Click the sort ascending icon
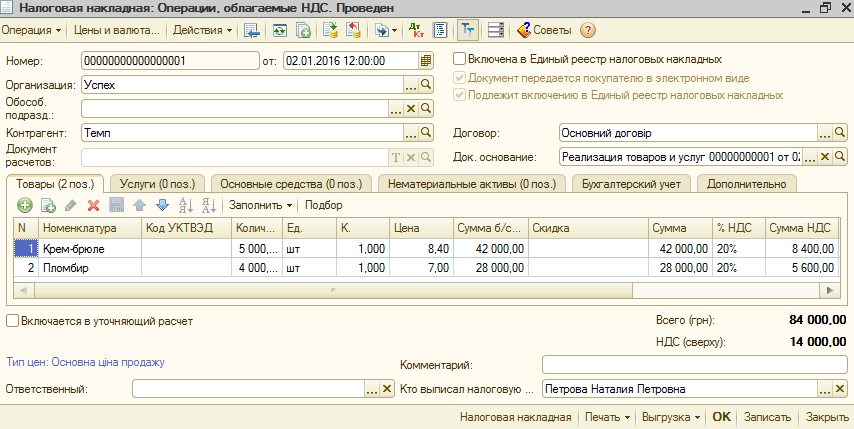Screen dimensions: 854x429 pos(185,205)
